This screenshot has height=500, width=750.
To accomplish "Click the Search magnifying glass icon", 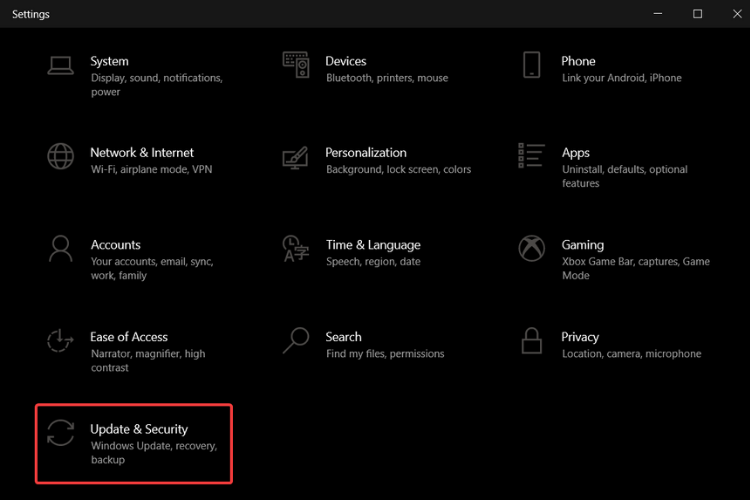I will coord(296,340).
